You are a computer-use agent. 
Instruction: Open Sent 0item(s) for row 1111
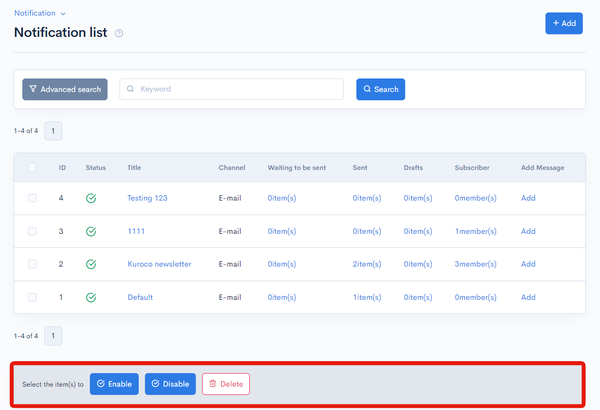pyautogui.click(x=367, y=231)
